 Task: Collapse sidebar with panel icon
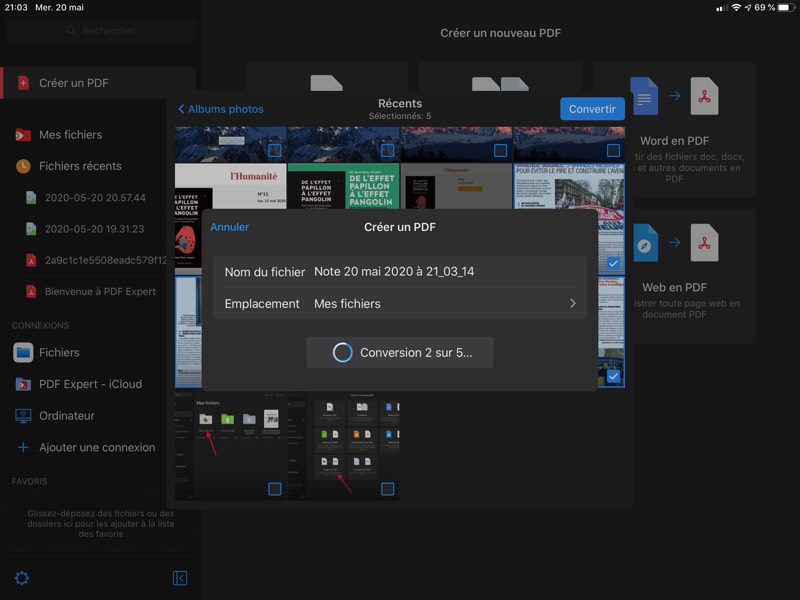tap(180, 578)
